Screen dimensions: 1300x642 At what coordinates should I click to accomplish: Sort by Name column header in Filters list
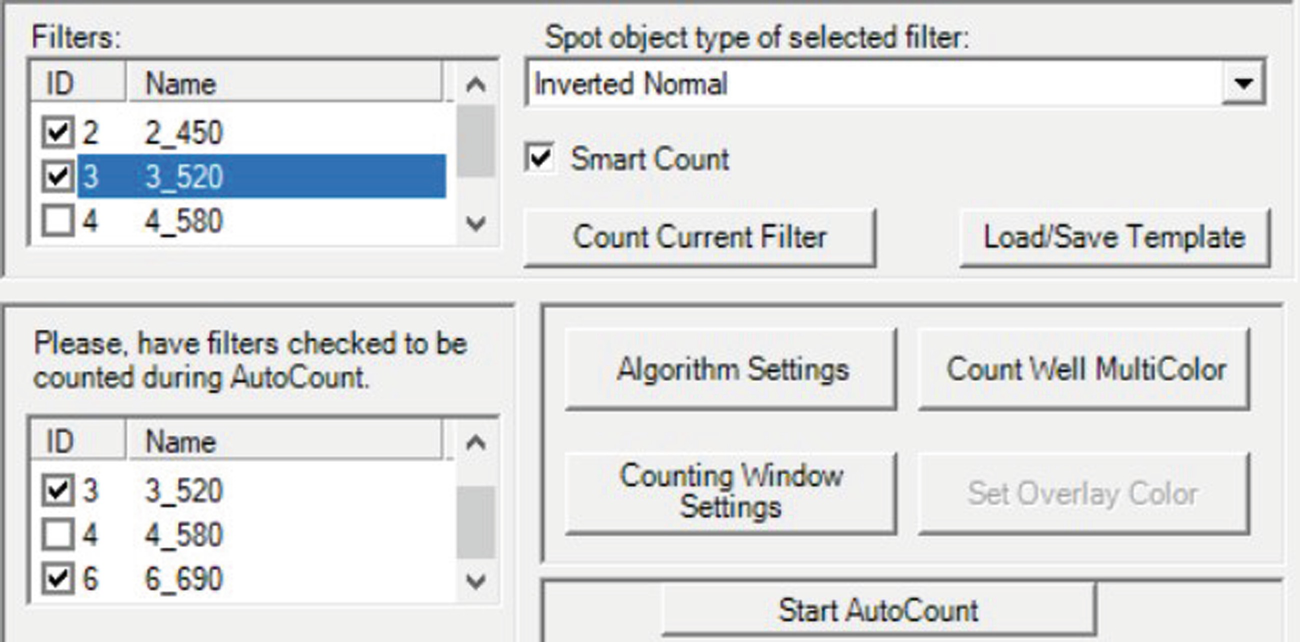pos(284,84)
